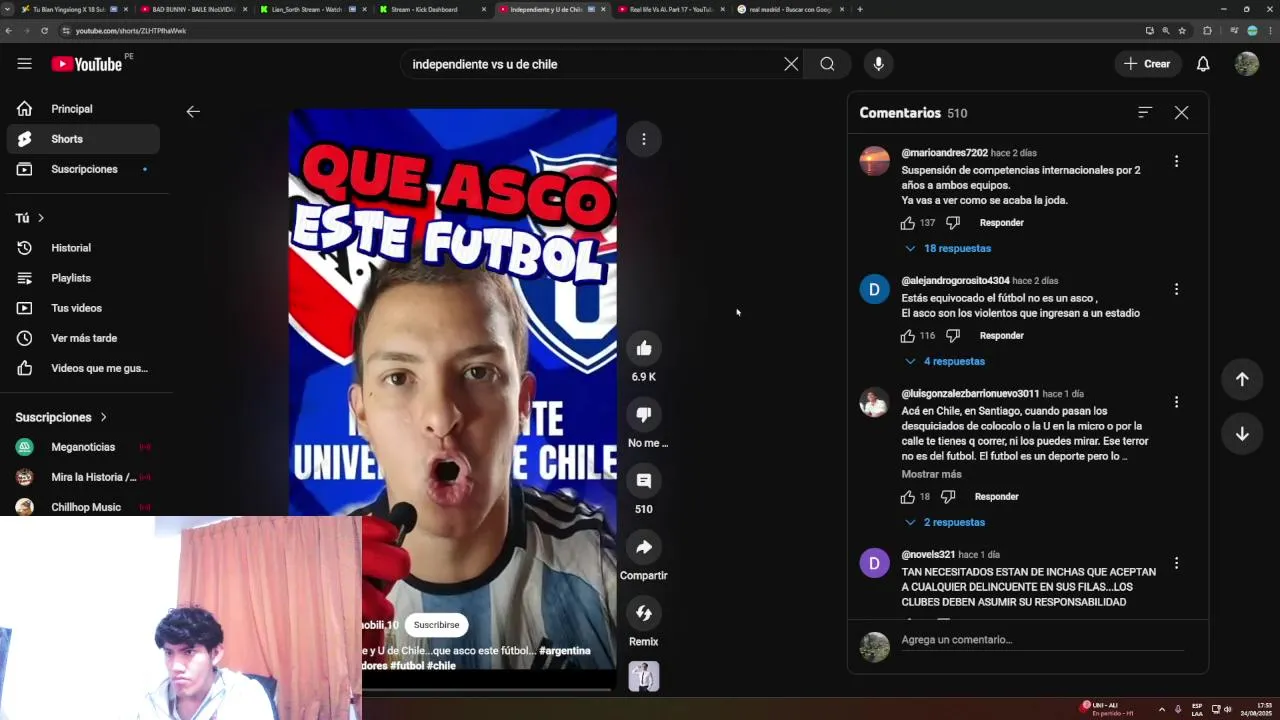The image size is (1280, 720).
Task: Open @marioandres7202 profile link
Action: pos(944,153)
